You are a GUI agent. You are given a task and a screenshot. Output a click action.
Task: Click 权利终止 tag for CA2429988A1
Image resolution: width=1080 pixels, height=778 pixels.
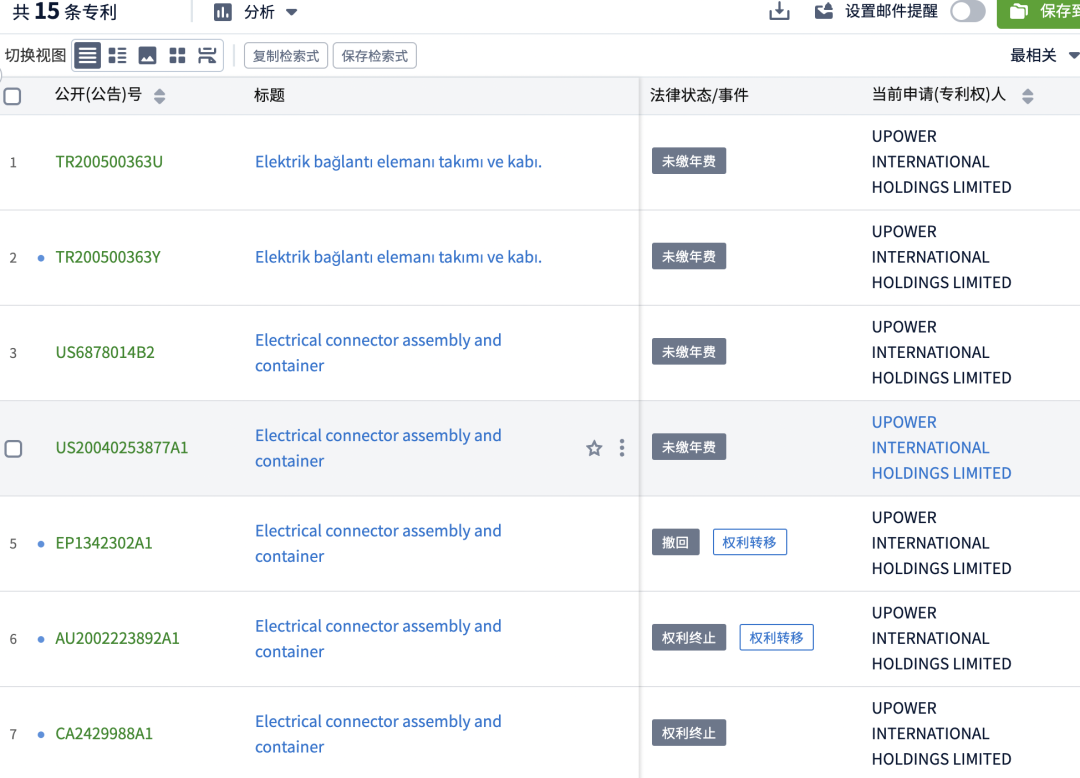point(689,733)
